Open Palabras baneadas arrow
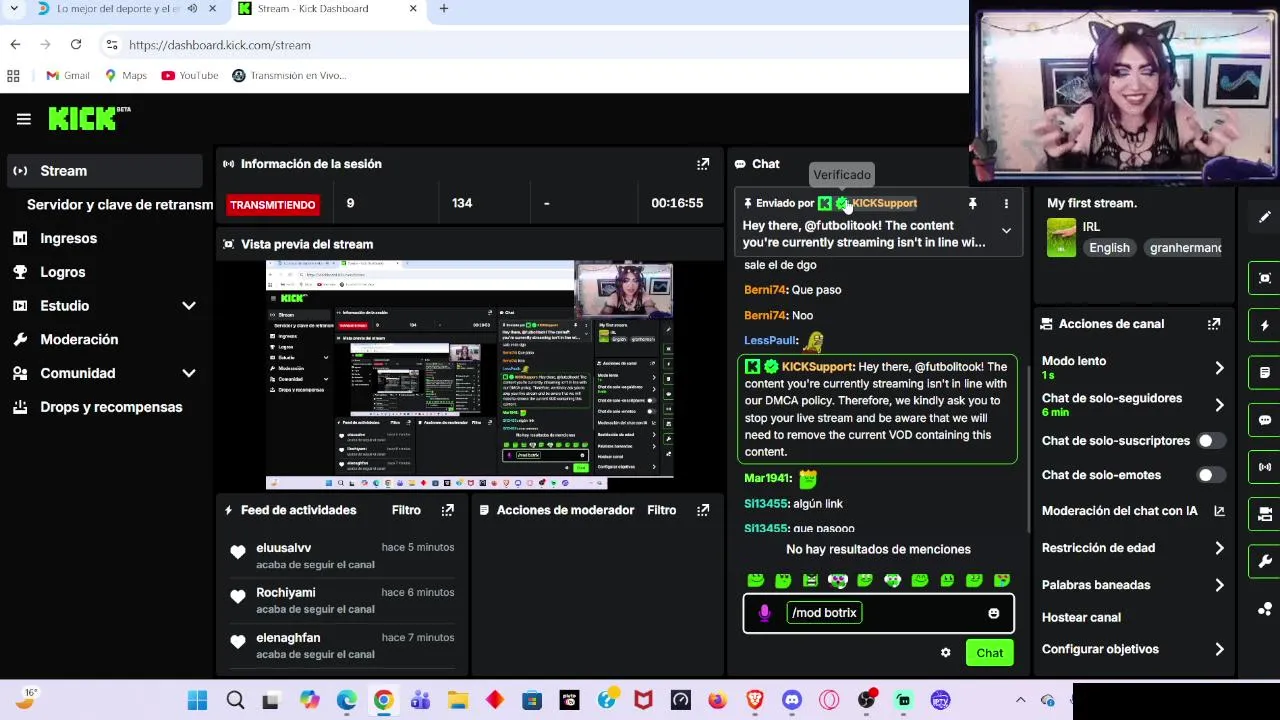The image size is (1280, 720). 1219,585
